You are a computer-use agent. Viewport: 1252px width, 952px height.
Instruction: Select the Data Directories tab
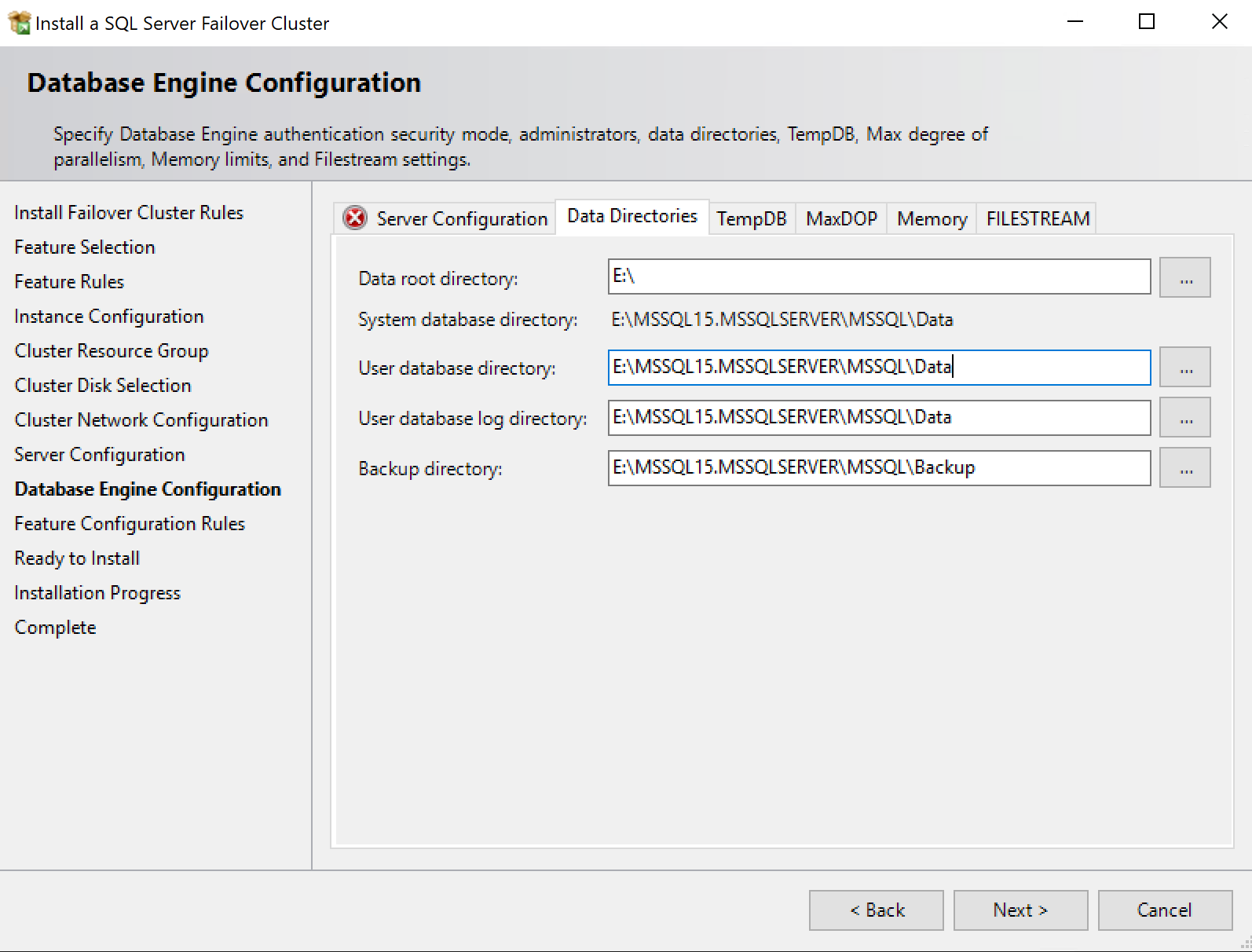pos(631,216)
